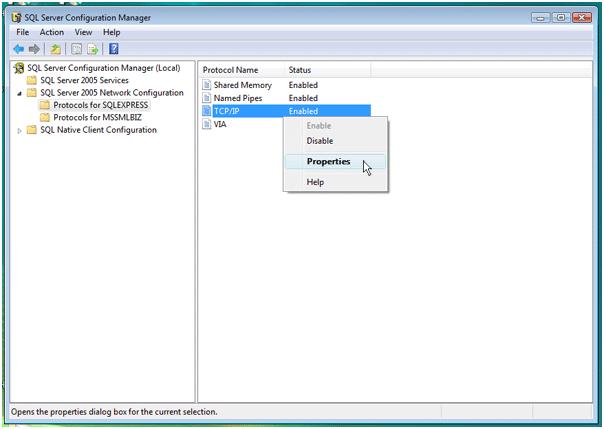604x429 pixels.
Task: Go back with the blue left arrow
Action: (18, 49)
